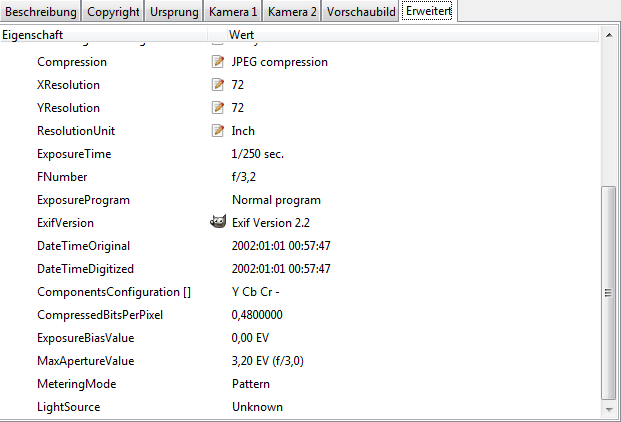The height and width of the screenshot is (422, 621).
Task: Click the value 1/250 sec.
Action: pyautogui.click(x=258, y=154)
